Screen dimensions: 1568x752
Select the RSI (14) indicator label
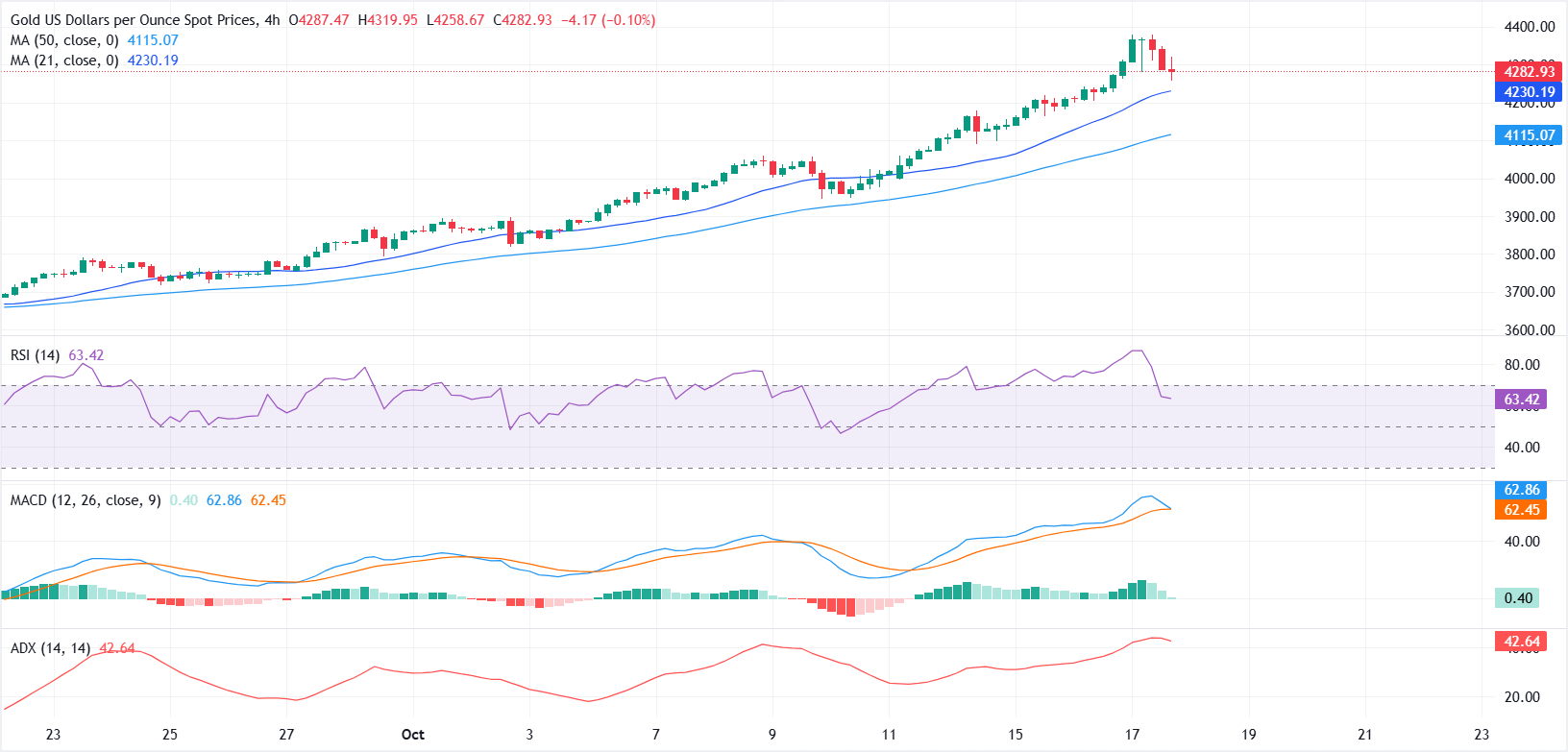[35, 355]
